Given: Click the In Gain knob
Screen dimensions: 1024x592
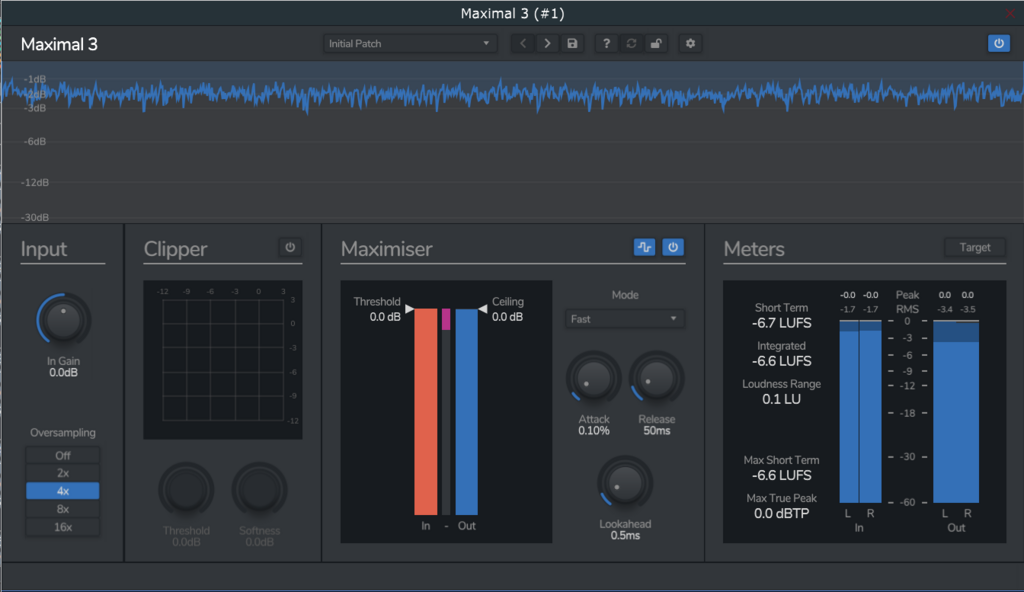Looking at the screenshot, I should pos(63,320).
